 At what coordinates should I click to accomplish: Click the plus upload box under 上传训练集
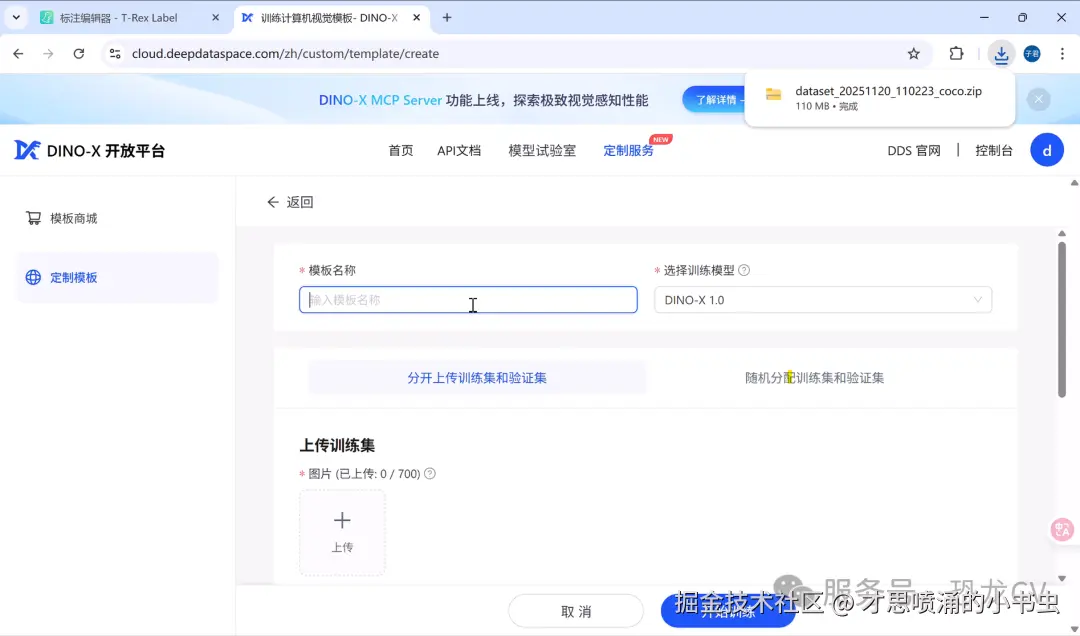pyautogui.click(x=342, y=531)
